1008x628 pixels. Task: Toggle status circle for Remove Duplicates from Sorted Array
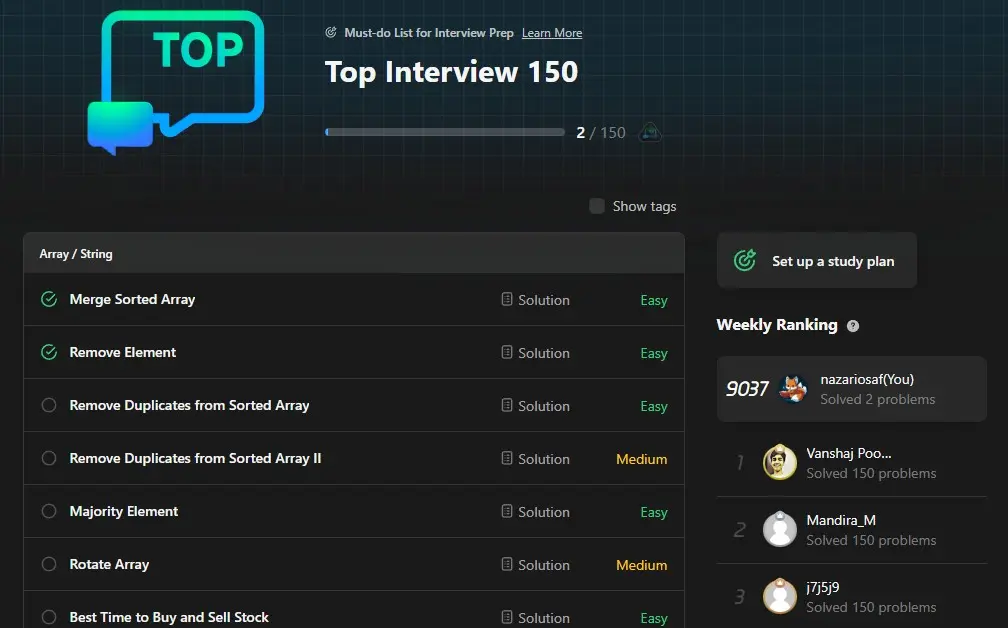[x=49, y=405]
